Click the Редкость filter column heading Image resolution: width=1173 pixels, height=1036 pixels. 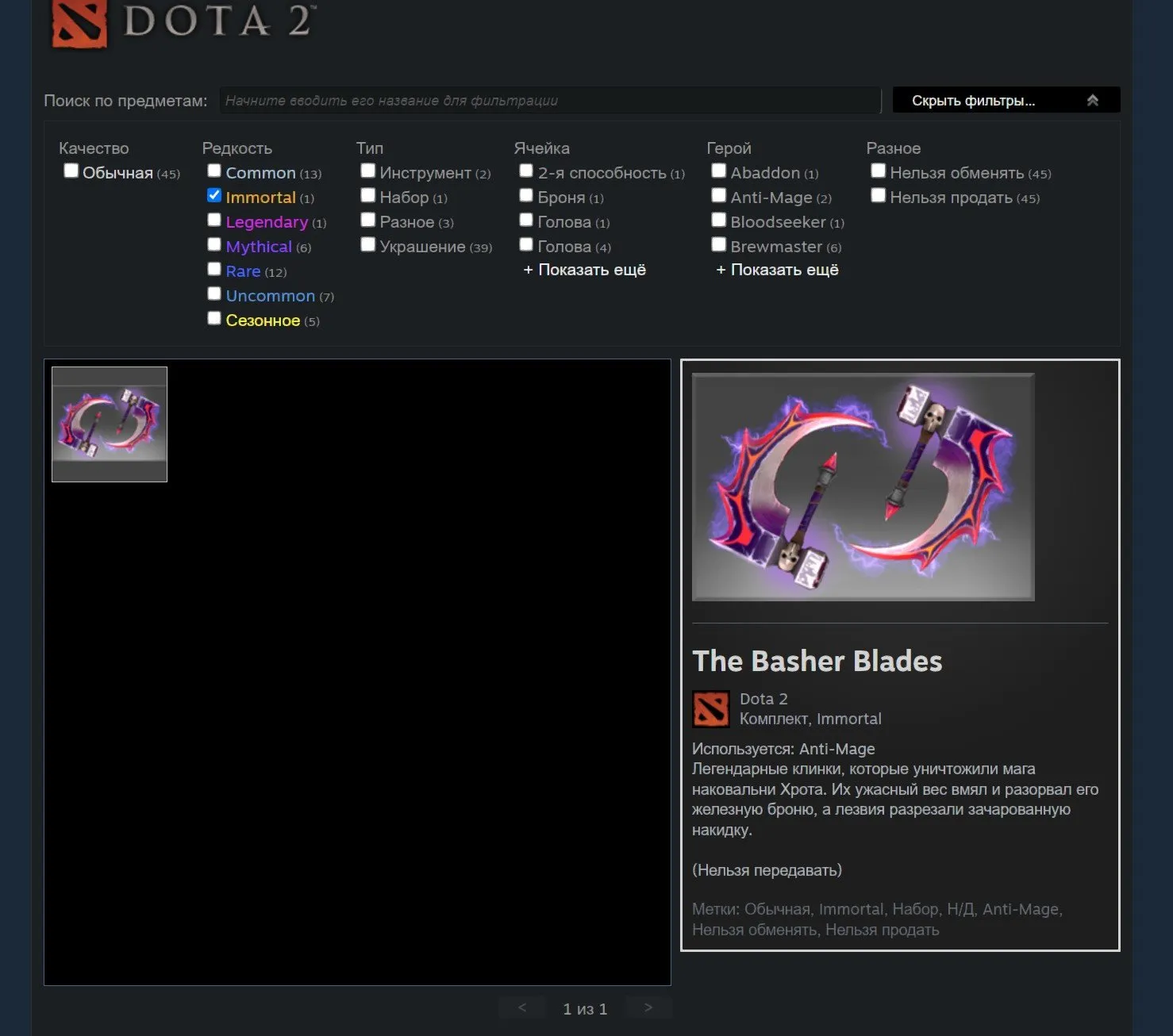[x=237, y=148]
